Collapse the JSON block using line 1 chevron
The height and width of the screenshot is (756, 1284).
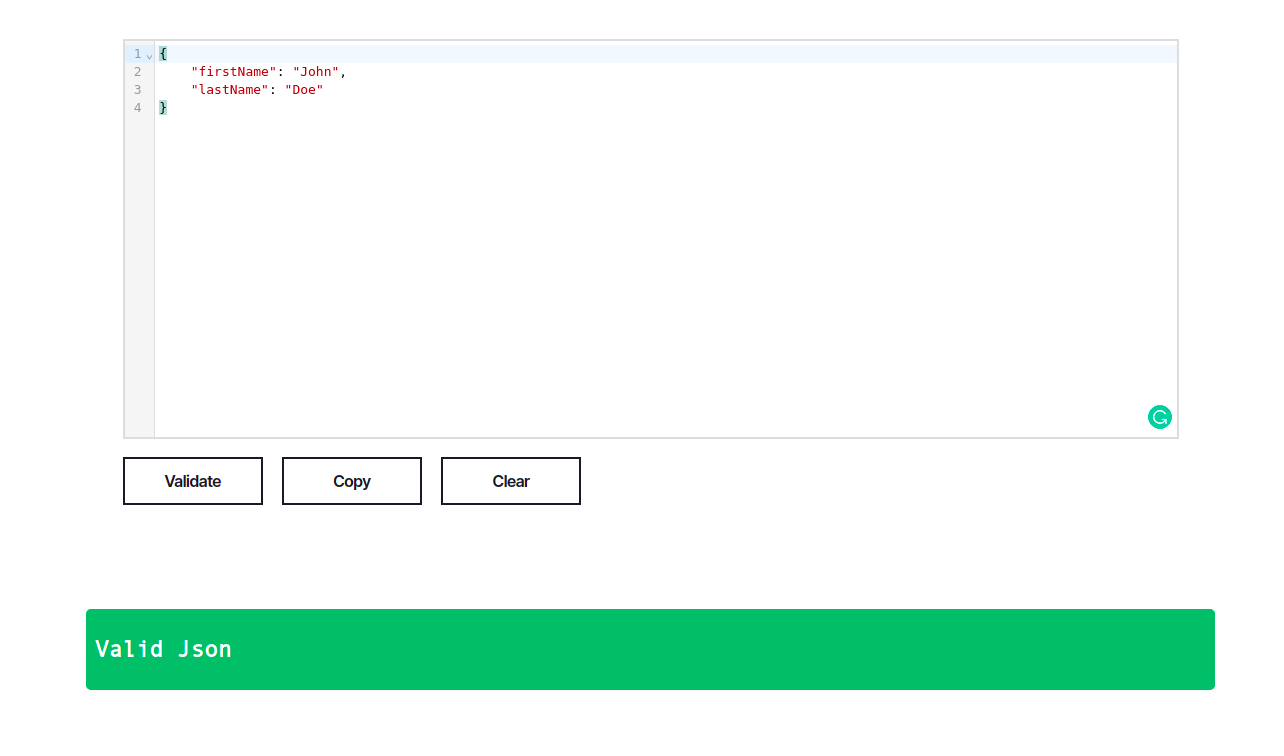point(149,54)
